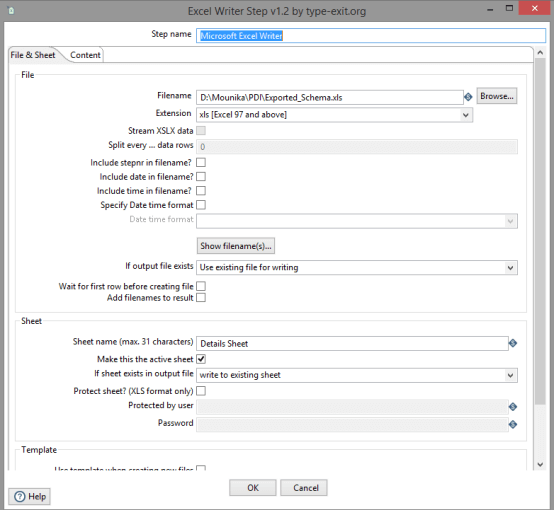The width and height of the screenshot is (554, 511).
Task: Click Show filename(s)... button
Action: coord(236,246)
